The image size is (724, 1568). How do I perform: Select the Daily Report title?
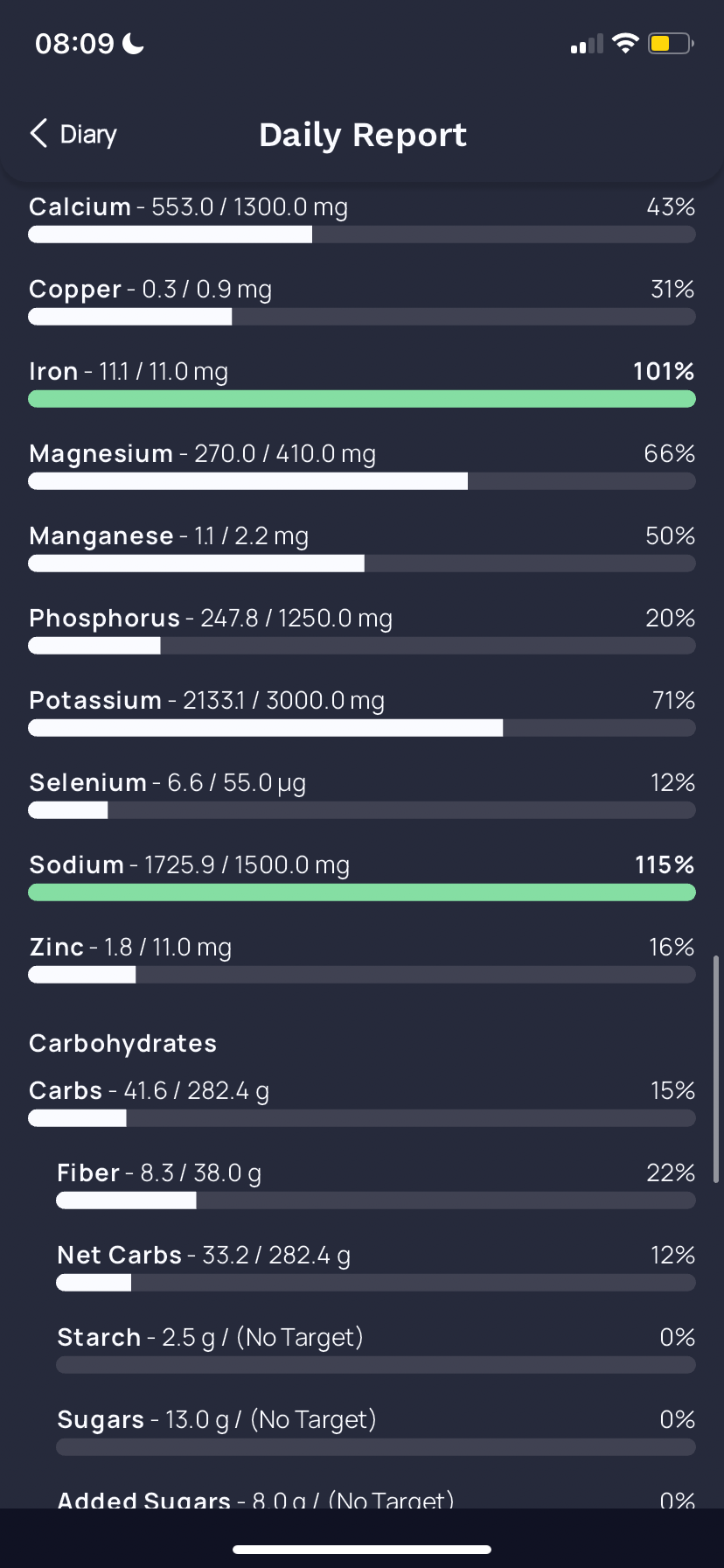363,135
